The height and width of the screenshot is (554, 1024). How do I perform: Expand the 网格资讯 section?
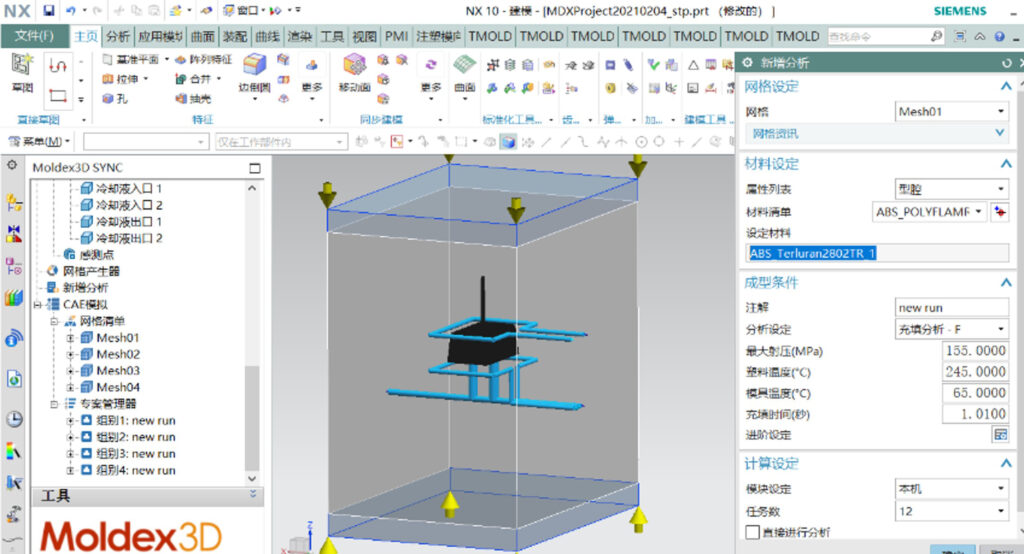click(x=1000, y=133)
